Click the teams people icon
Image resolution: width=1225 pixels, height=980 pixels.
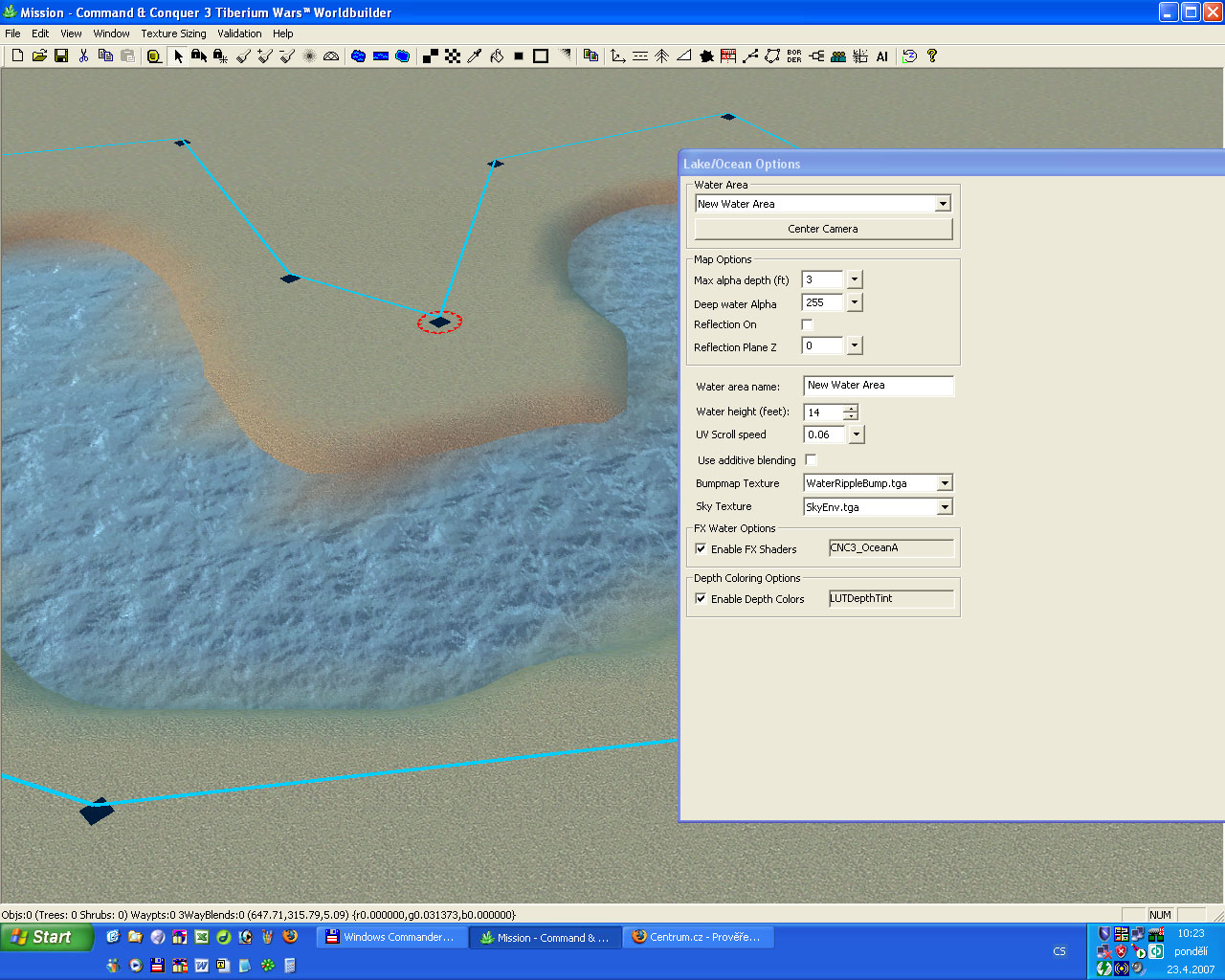point(838,56)
